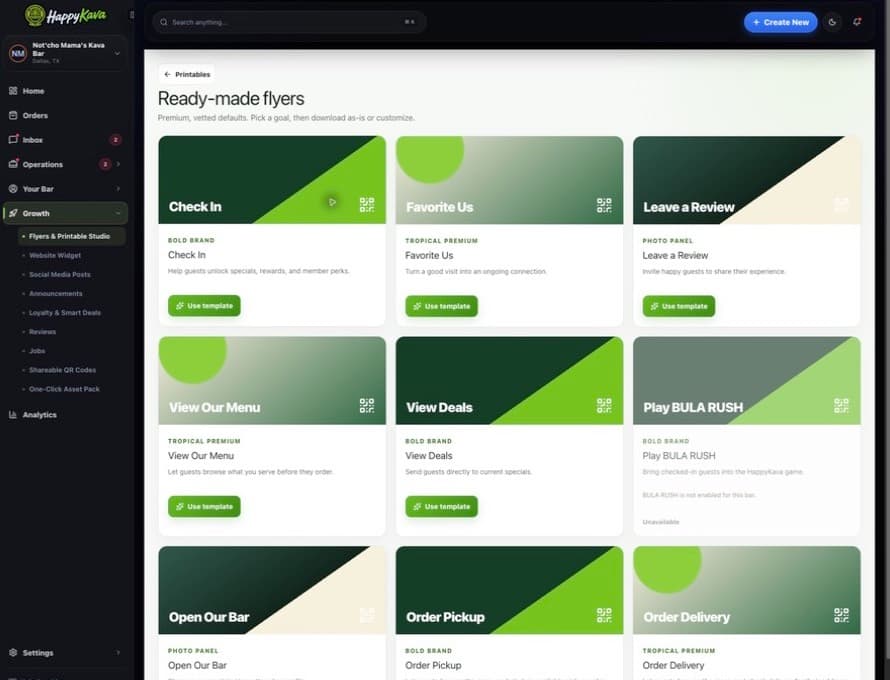This screenshot has height=680, width=890.
Task: Click the Orders icon in sidebar
Action: pyautogui.click(x=13, y=115)
